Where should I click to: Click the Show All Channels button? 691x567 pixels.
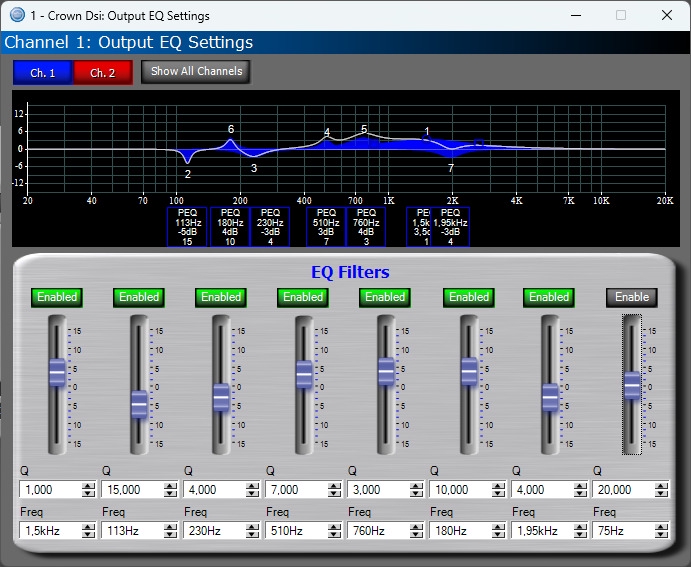[196, 71]
